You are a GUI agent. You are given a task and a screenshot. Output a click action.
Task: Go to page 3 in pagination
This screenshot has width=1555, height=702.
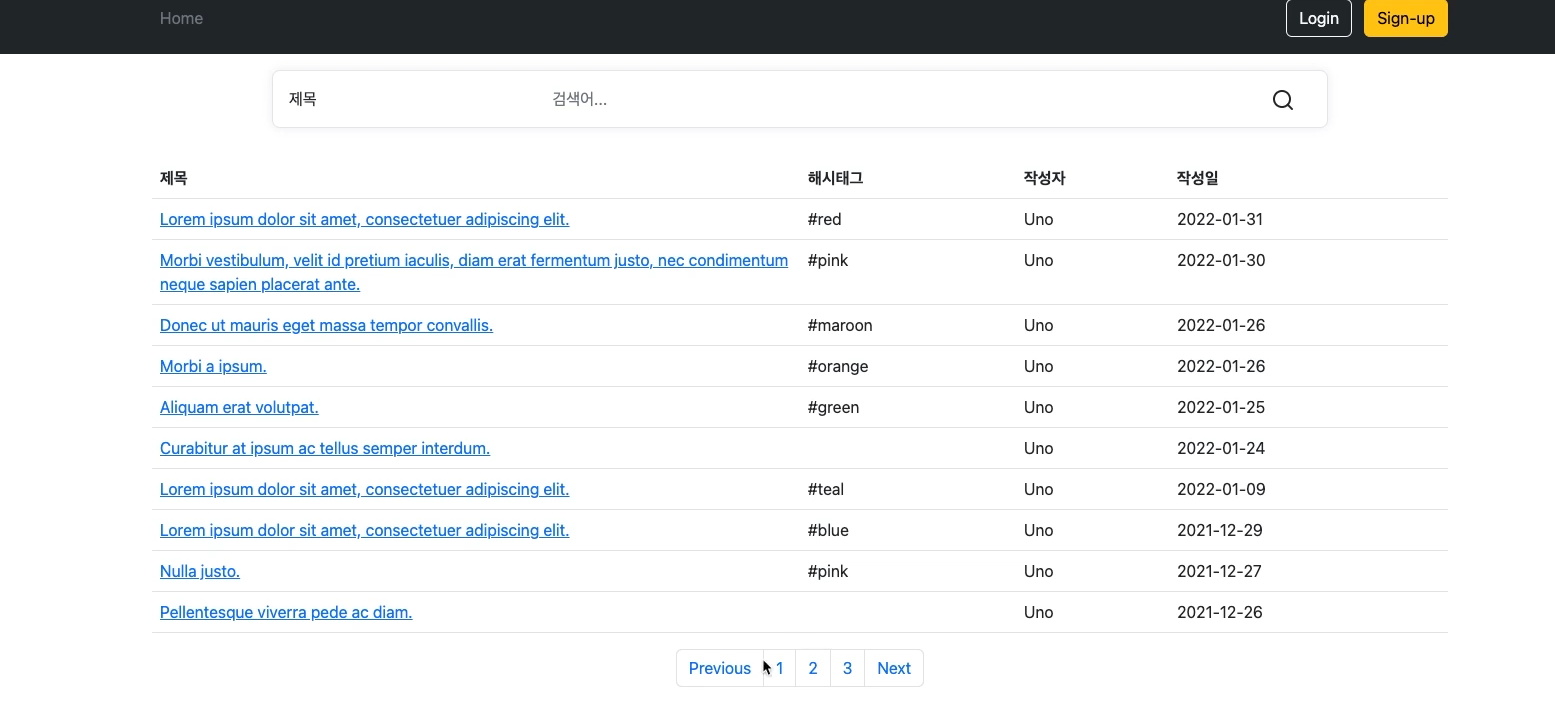pyautogui.click(x=847, y=668)
